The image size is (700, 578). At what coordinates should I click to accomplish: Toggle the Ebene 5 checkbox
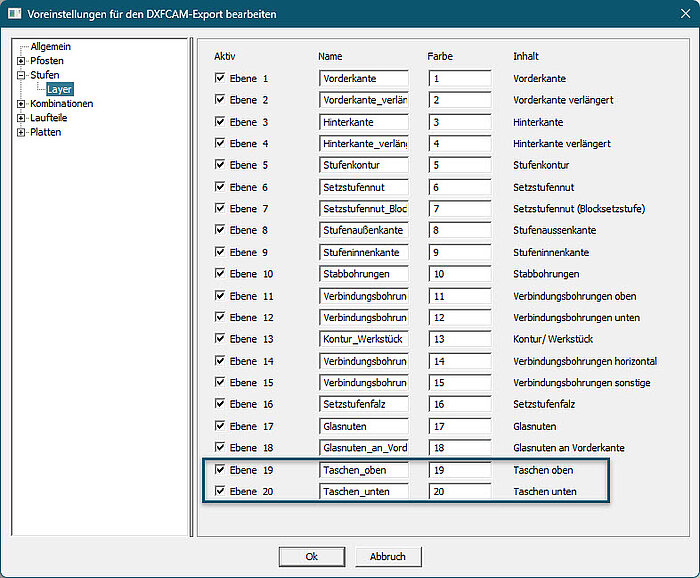tap(220, 164)
